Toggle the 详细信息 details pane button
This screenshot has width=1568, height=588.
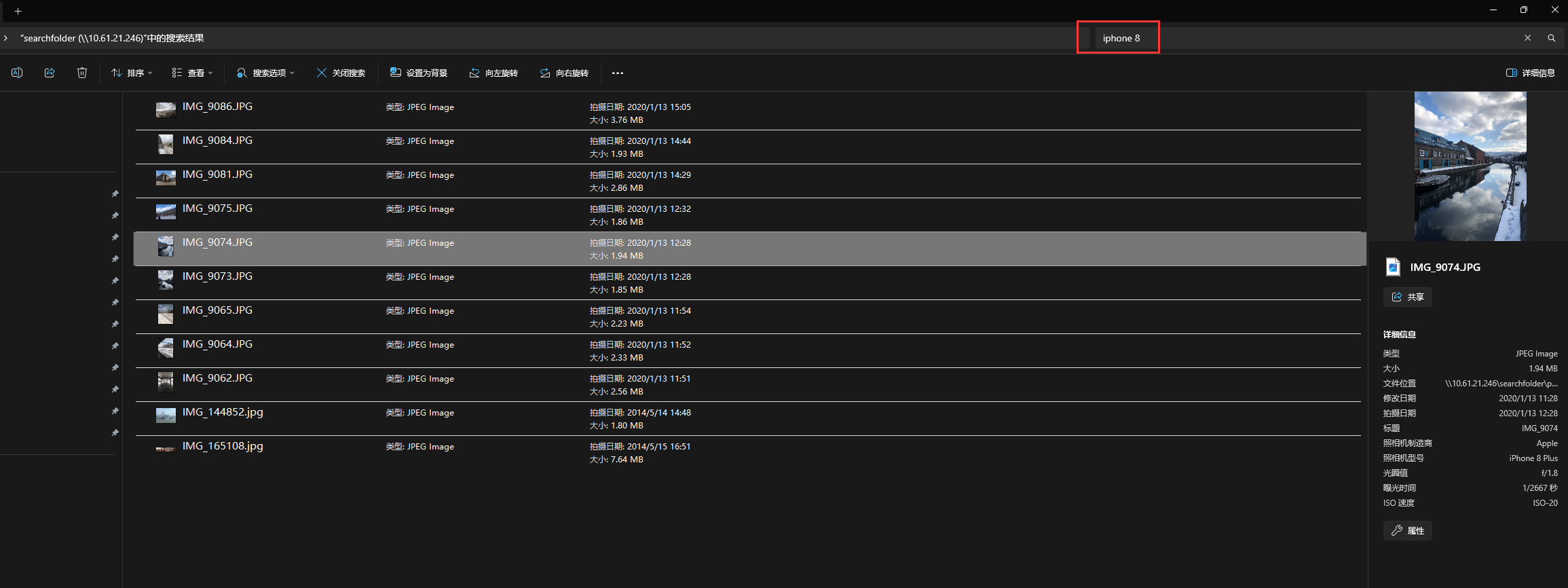[1530, 73]
